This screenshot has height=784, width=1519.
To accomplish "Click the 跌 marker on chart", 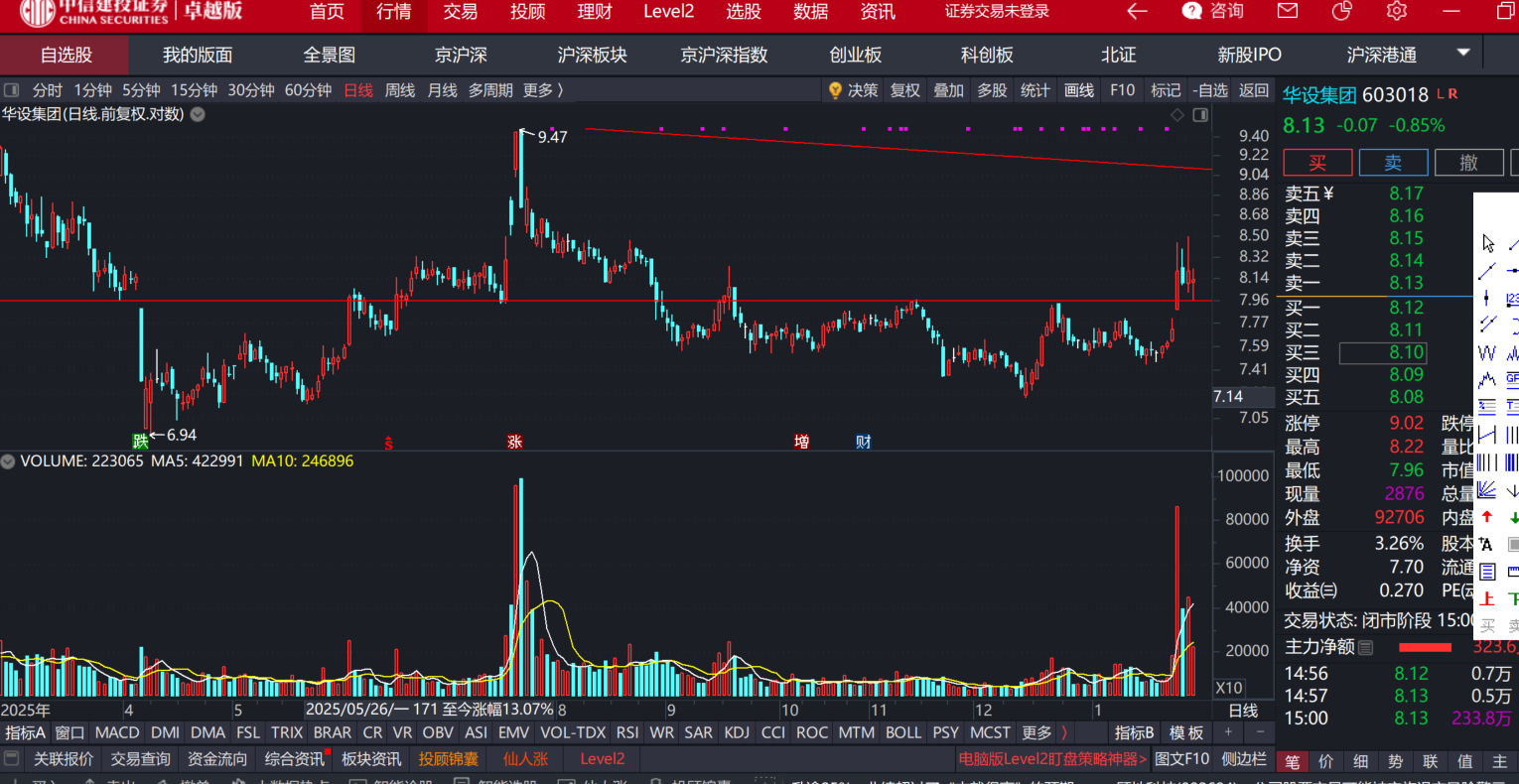I will pos(141,441).
